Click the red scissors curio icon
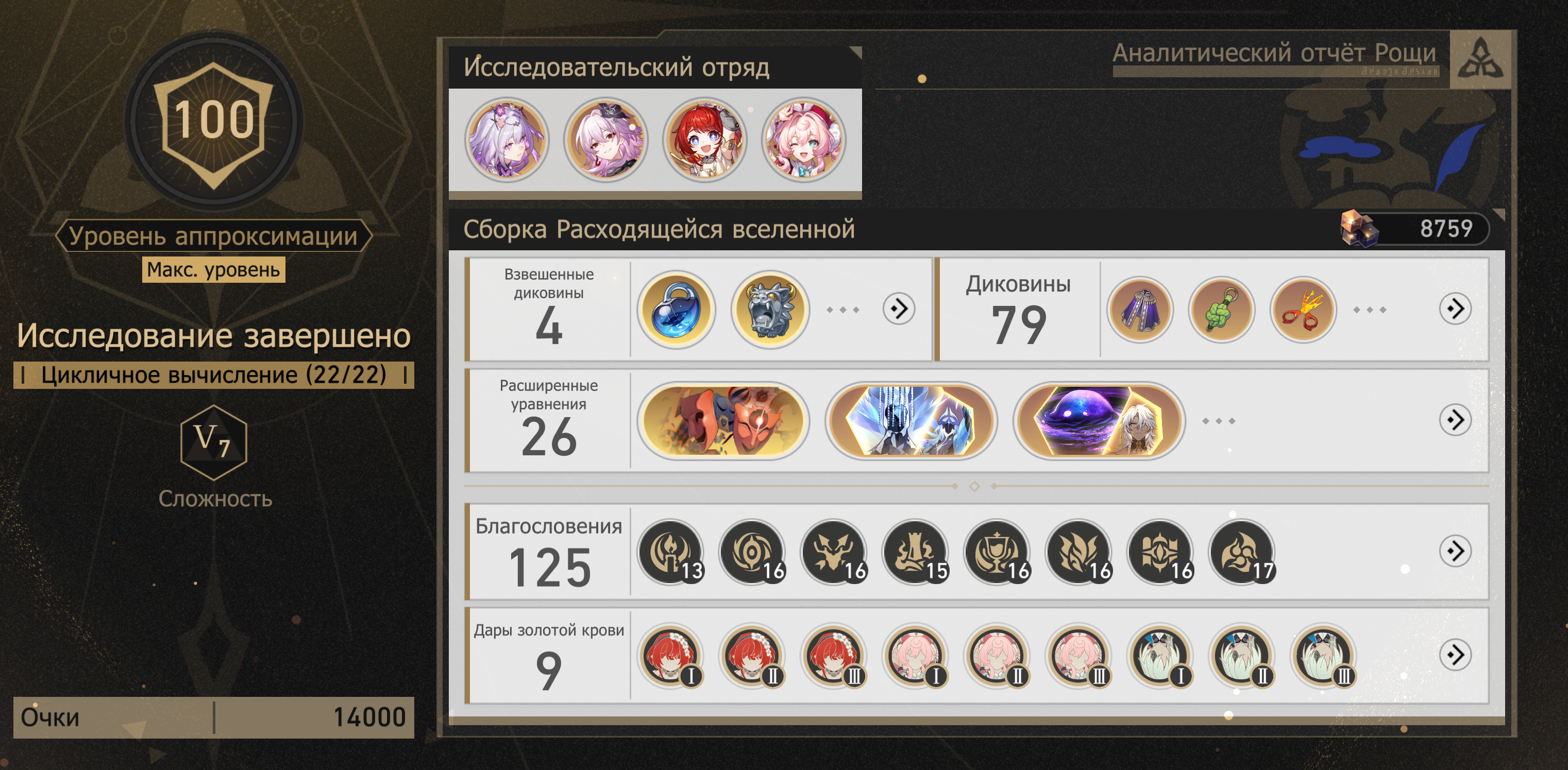 tap(1303, 310)
